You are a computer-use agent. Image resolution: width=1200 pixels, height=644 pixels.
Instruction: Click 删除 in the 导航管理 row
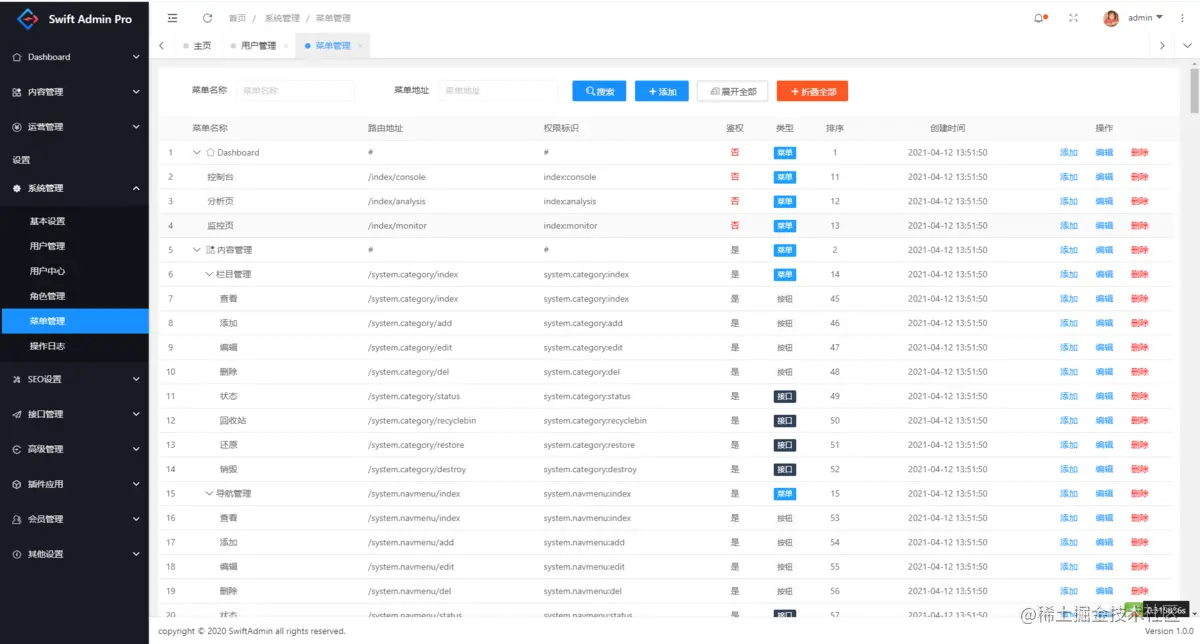pos(1140,493)
